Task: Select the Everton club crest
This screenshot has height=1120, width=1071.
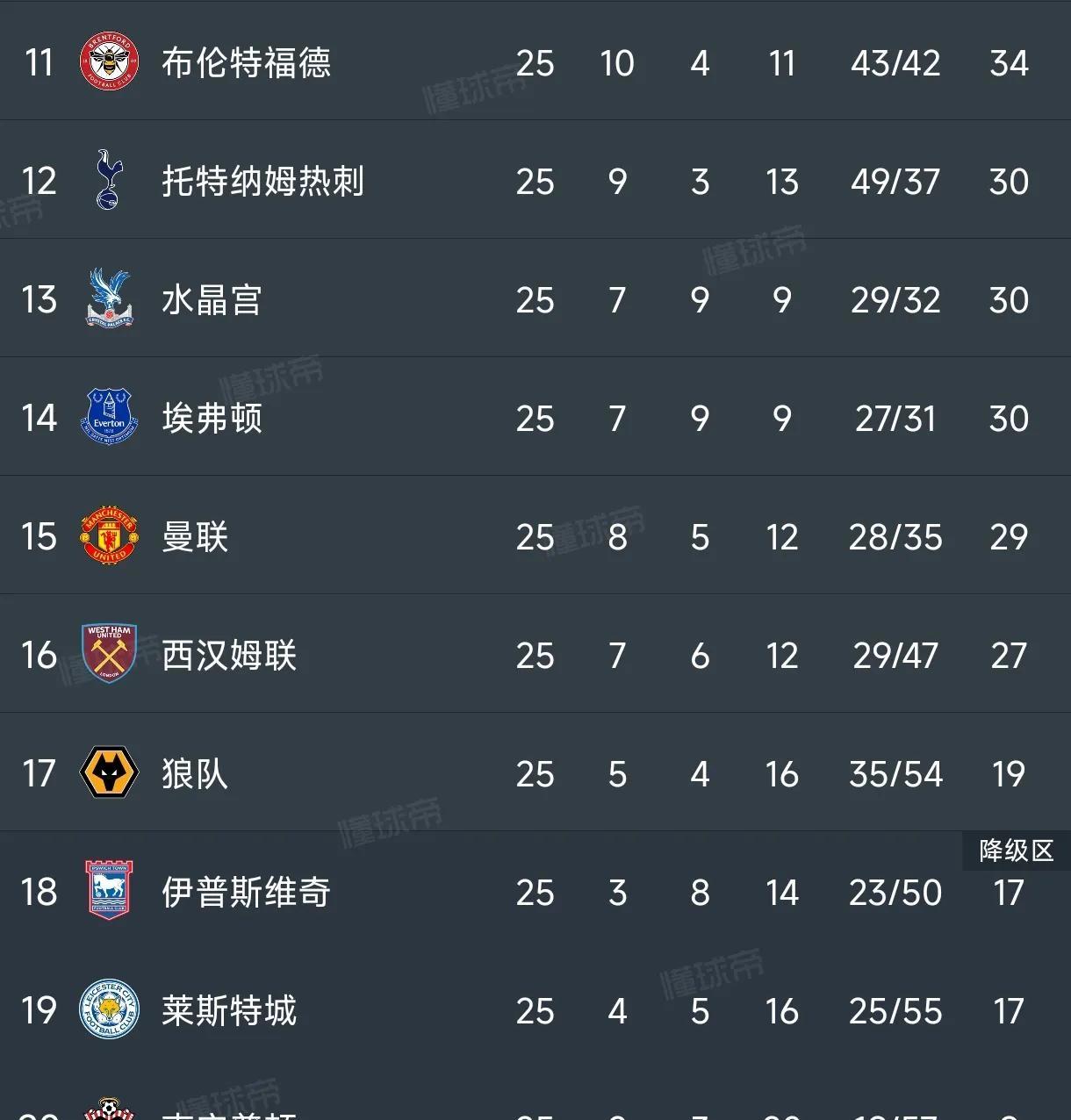Action: coord(109,418)
